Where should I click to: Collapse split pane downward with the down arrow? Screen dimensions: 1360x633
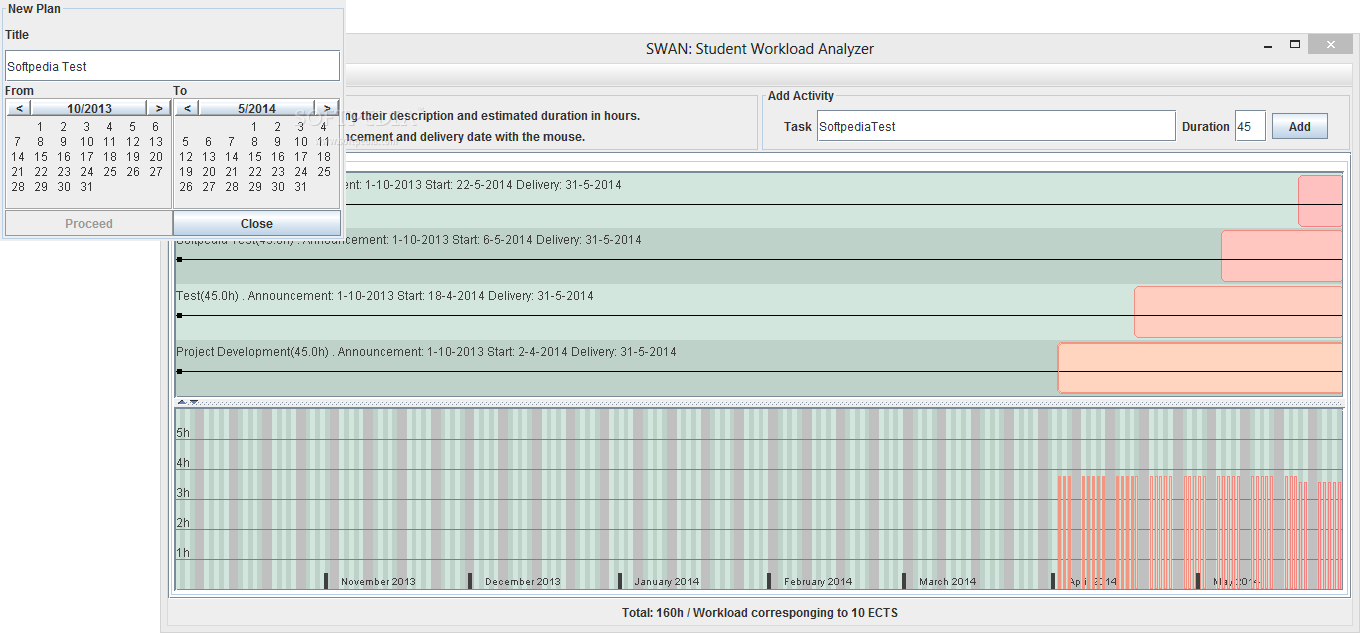click(194, 402)
